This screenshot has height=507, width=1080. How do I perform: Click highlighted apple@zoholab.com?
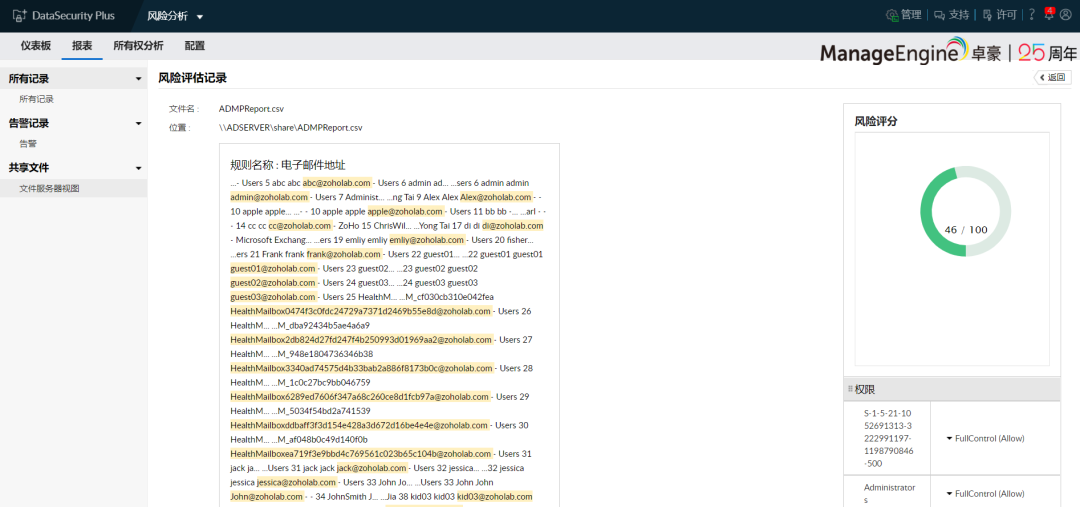405,211
